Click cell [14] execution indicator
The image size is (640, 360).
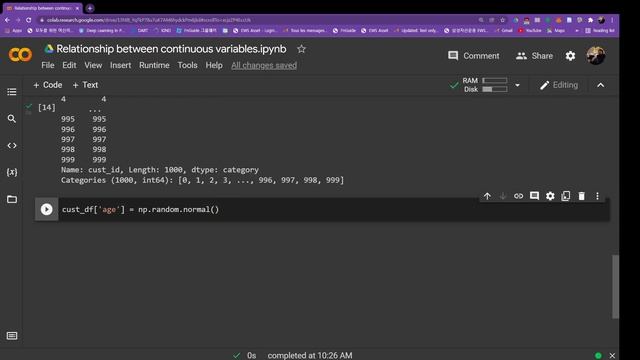(x=47, y=107)
